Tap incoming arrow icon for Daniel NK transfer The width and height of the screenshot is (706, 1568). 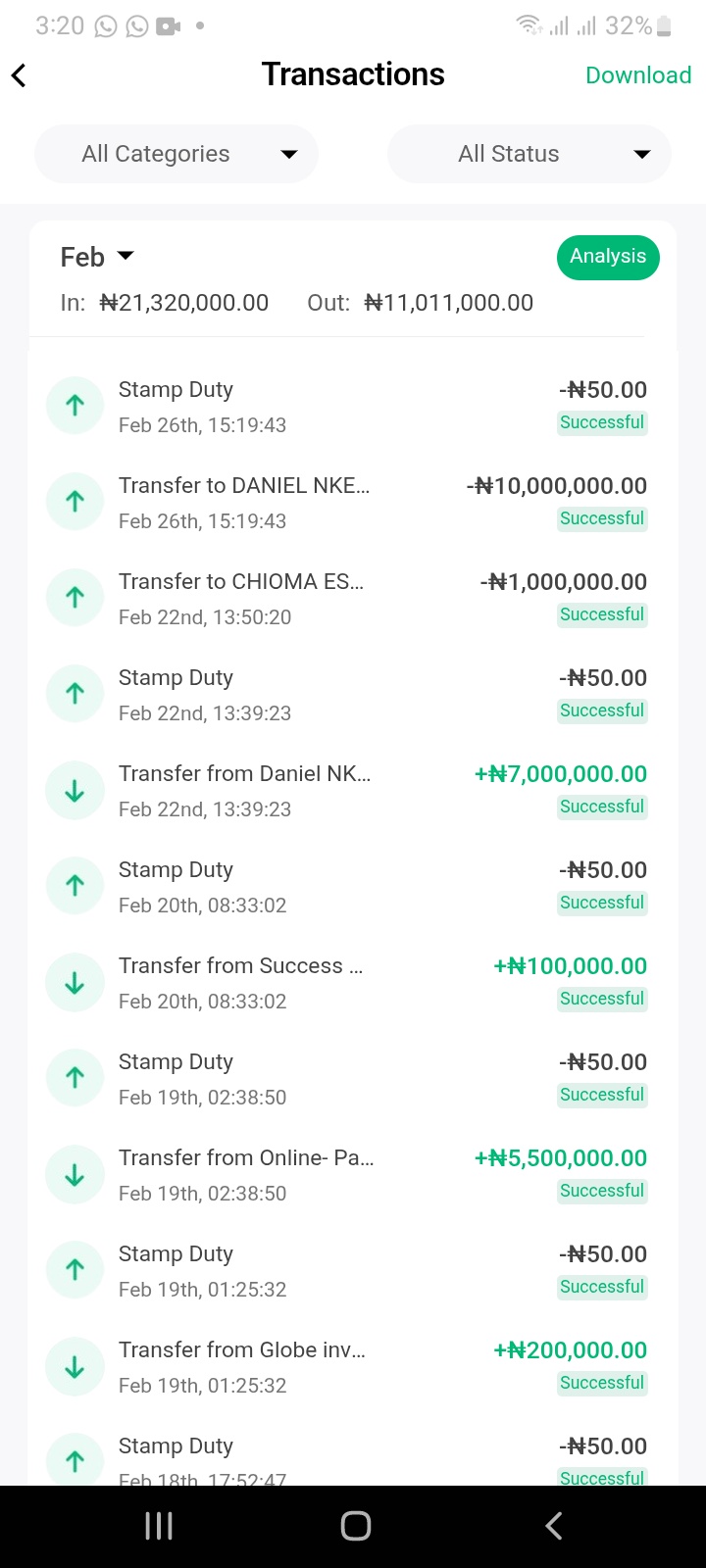click(75, 790)
